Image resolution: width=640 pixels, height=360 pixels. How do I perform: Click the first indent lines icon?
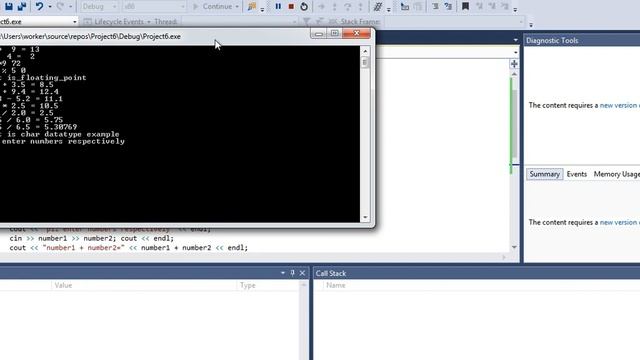click(x=435, y=6)
